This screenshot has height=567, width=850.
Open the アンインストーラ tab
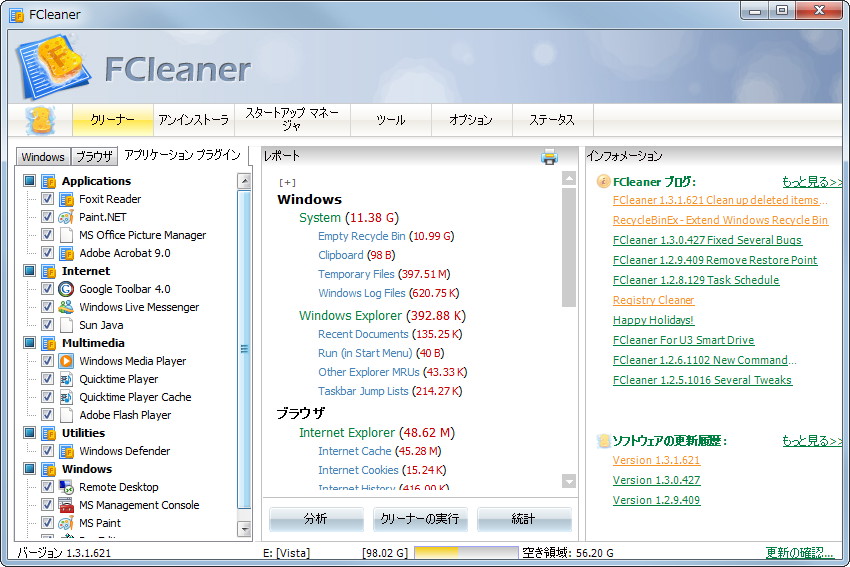pos(194,120)
